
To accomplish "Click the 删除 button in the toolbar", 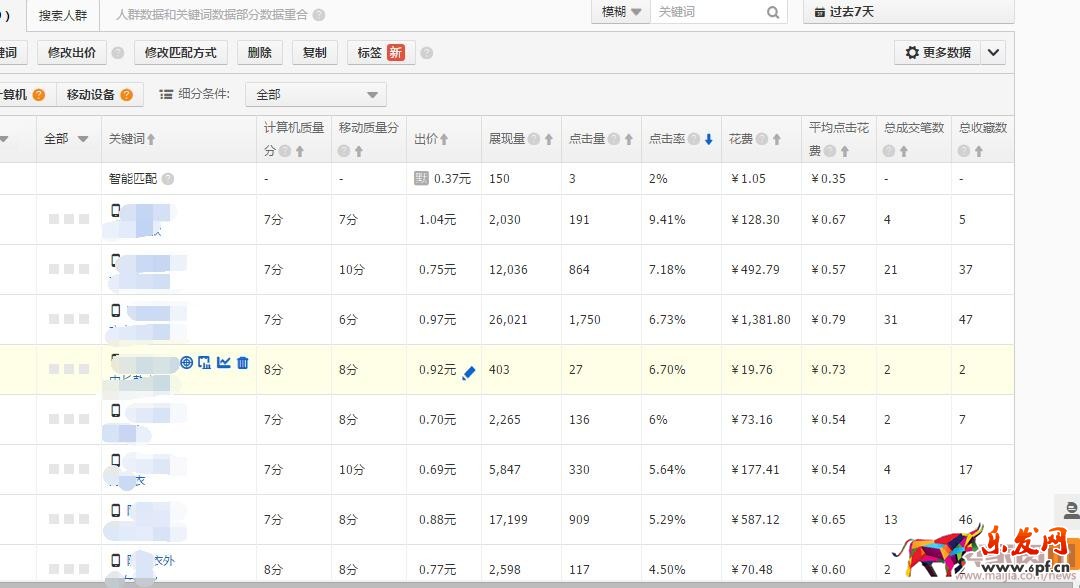I will click(259, 52).
